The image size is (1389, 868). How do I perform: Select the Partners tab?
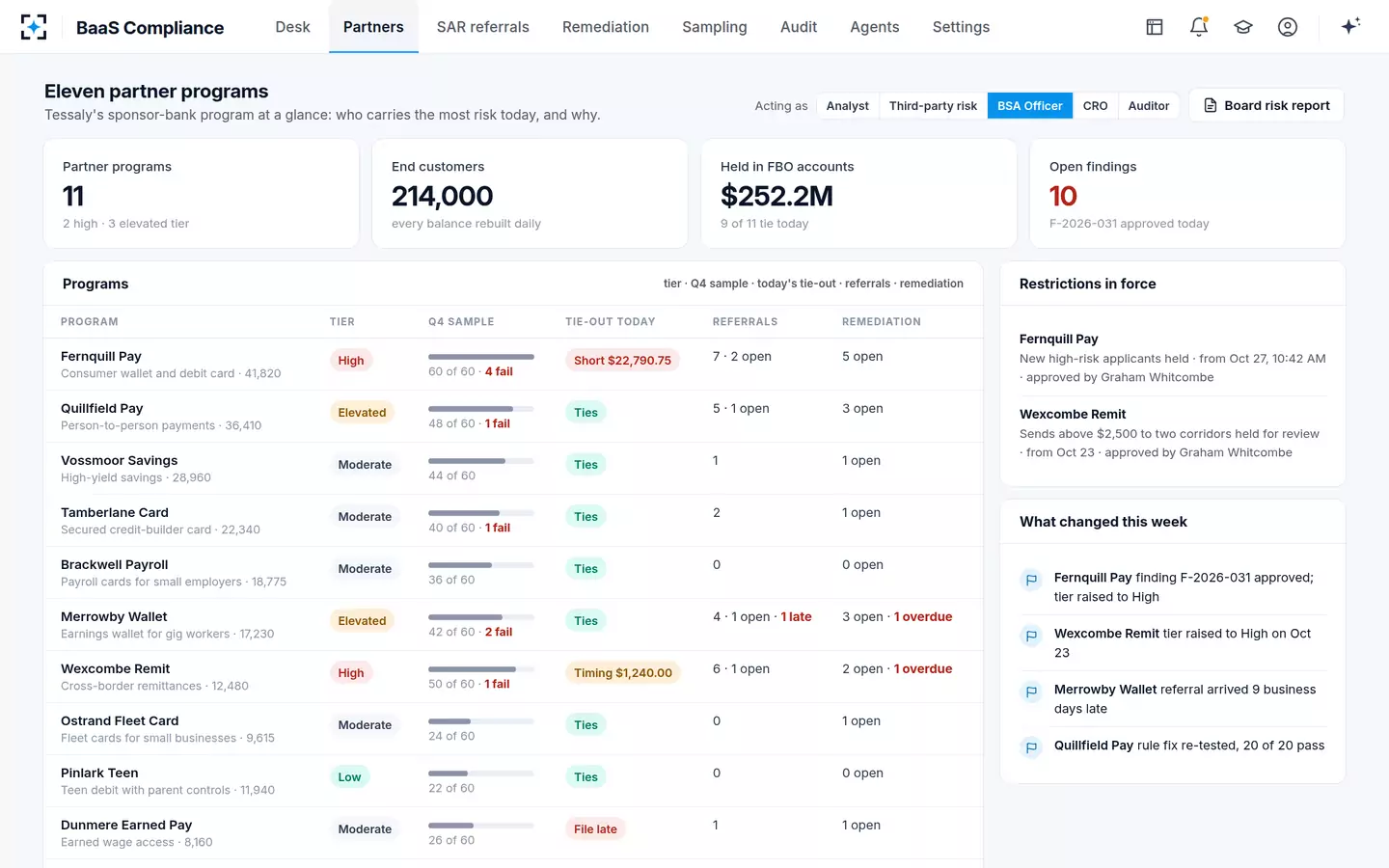pos(373,27)
